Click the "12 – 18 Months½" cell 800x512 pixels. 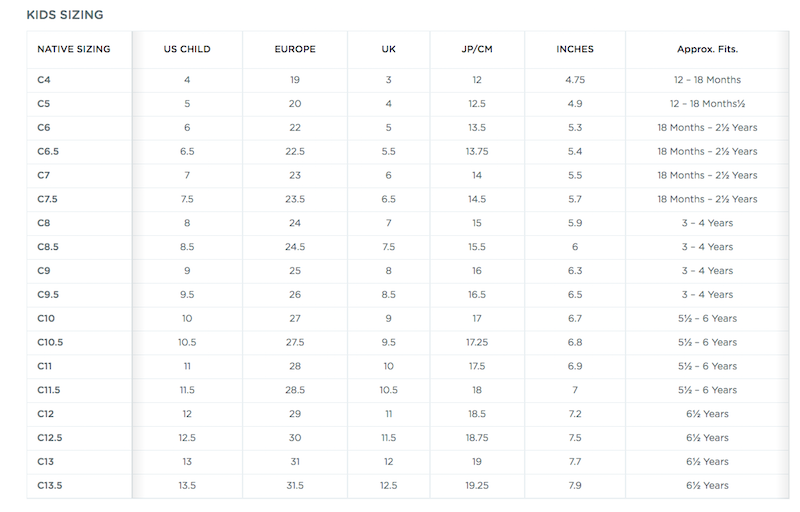[707, 103]
